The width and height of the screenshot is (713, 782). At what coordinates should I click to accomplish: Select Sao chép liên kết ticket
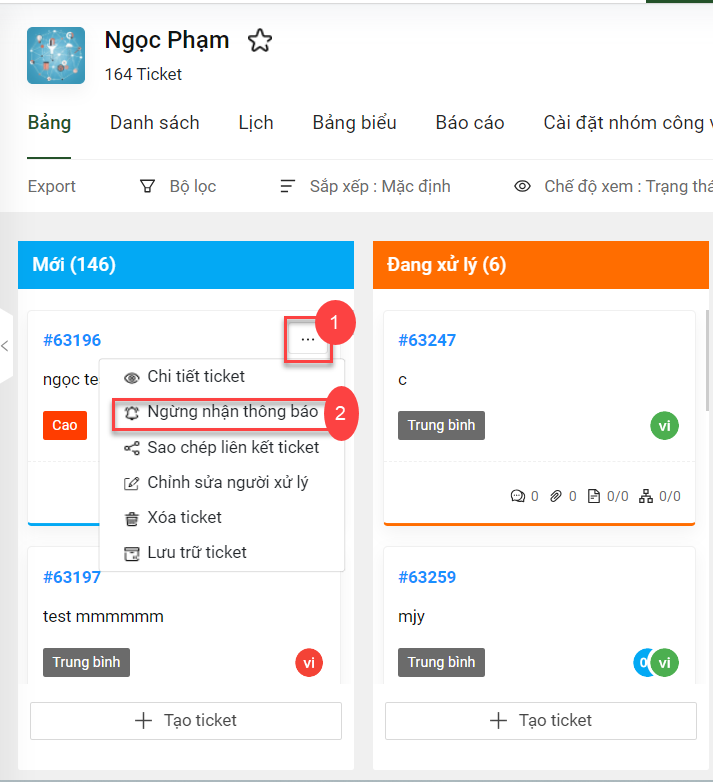click(233, 447)
